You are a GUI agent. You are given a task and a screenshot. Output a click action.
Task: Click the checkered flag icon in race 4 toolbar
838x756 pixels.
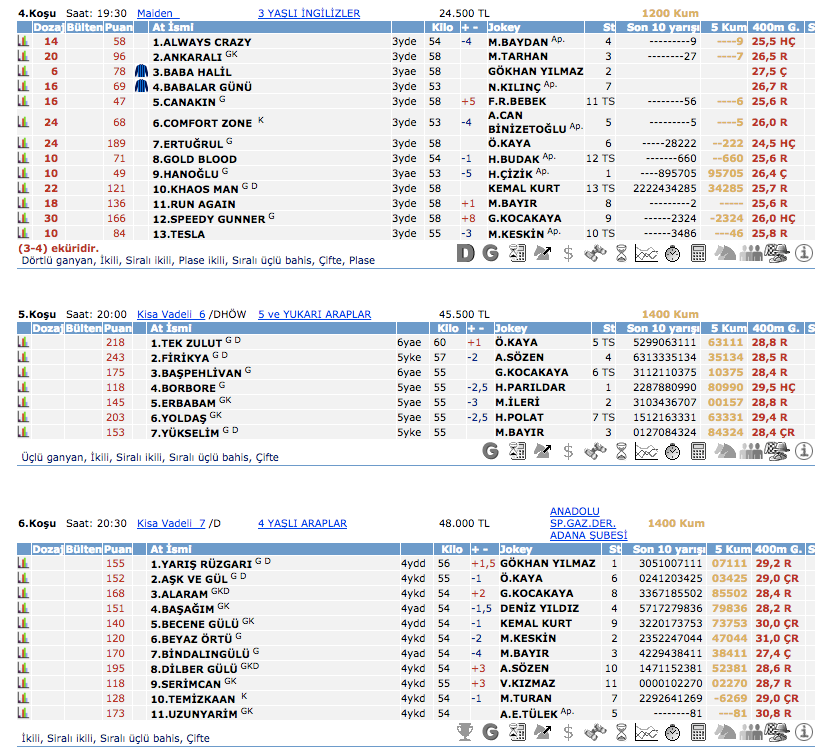pos(777,254)
